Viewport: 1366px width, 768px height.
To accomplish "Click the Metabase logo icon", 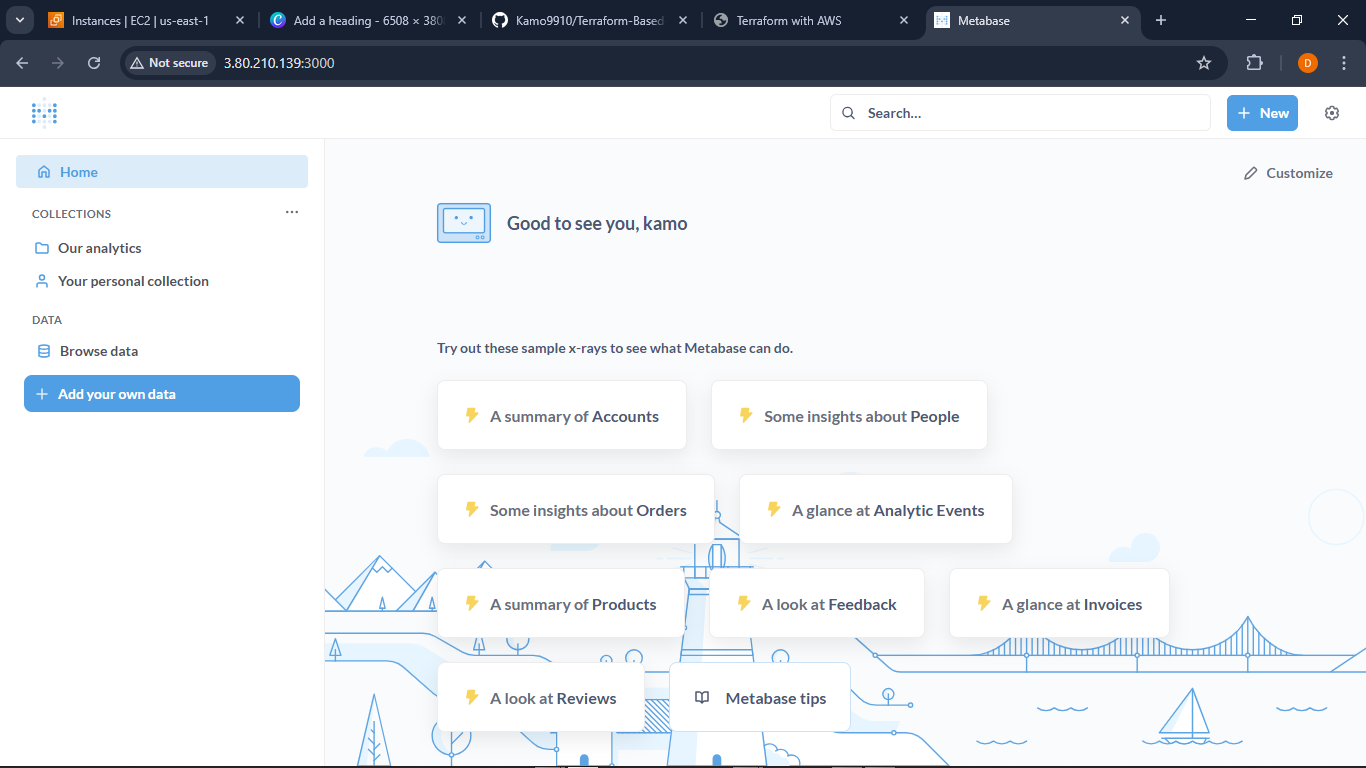I will (44, 113).
